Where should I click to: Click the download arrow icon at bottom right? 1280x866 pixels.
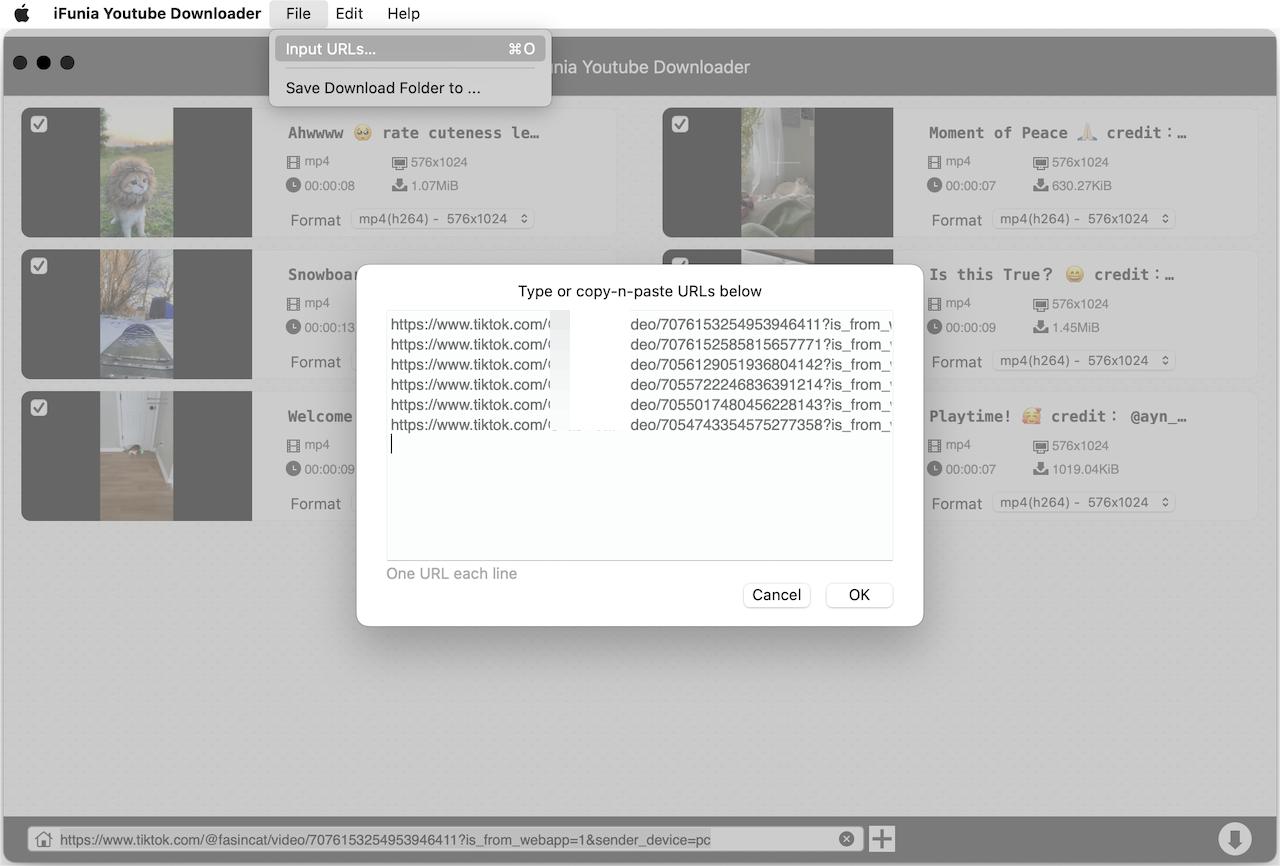1234,839
